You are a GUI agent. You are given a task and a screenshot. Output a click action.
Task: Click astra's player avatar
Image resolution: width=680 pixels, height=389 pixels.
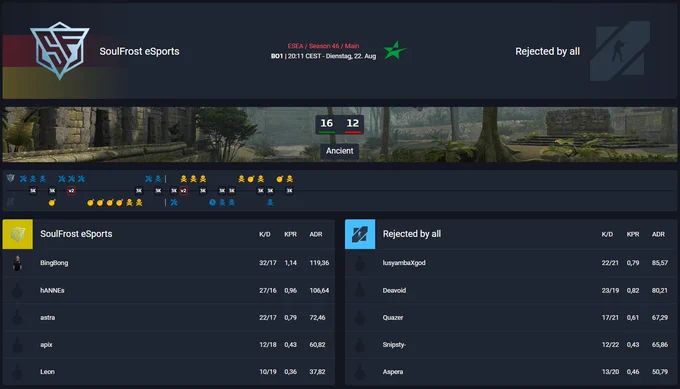point(17,318)
